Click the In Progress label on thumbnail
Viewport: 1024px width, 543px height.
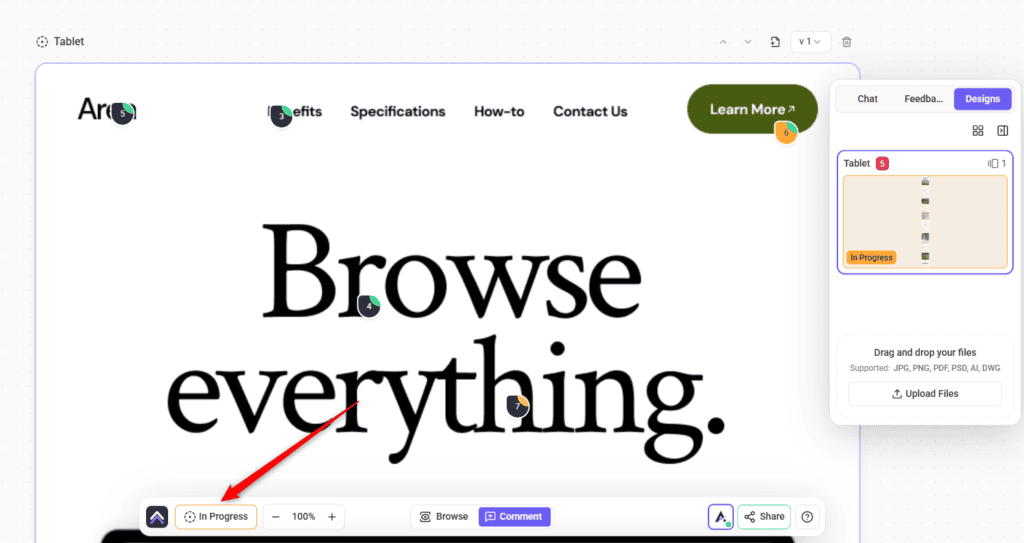(871, 257)
